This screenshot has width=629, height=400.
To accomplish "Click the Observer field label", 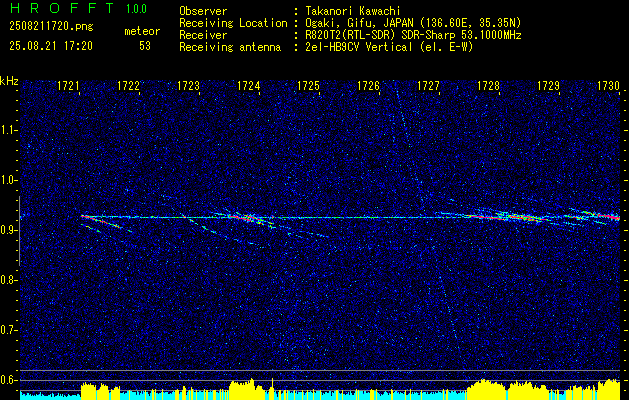I will 203,11.
